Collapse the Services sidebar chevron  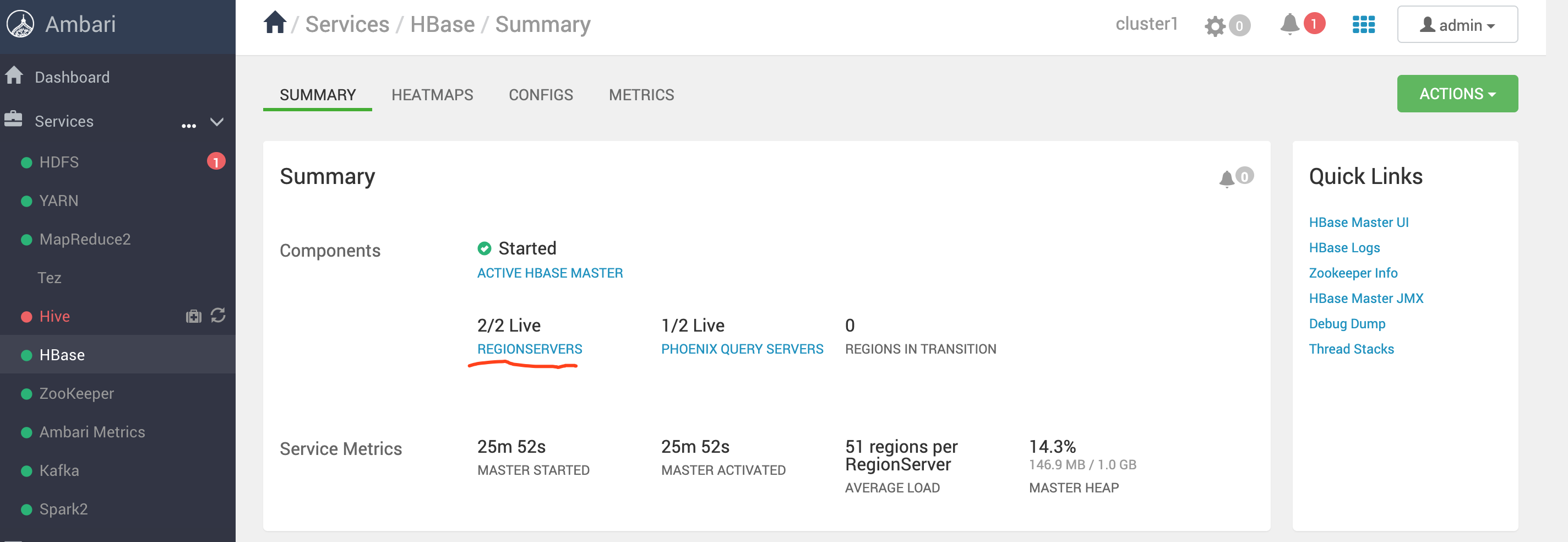217,122
